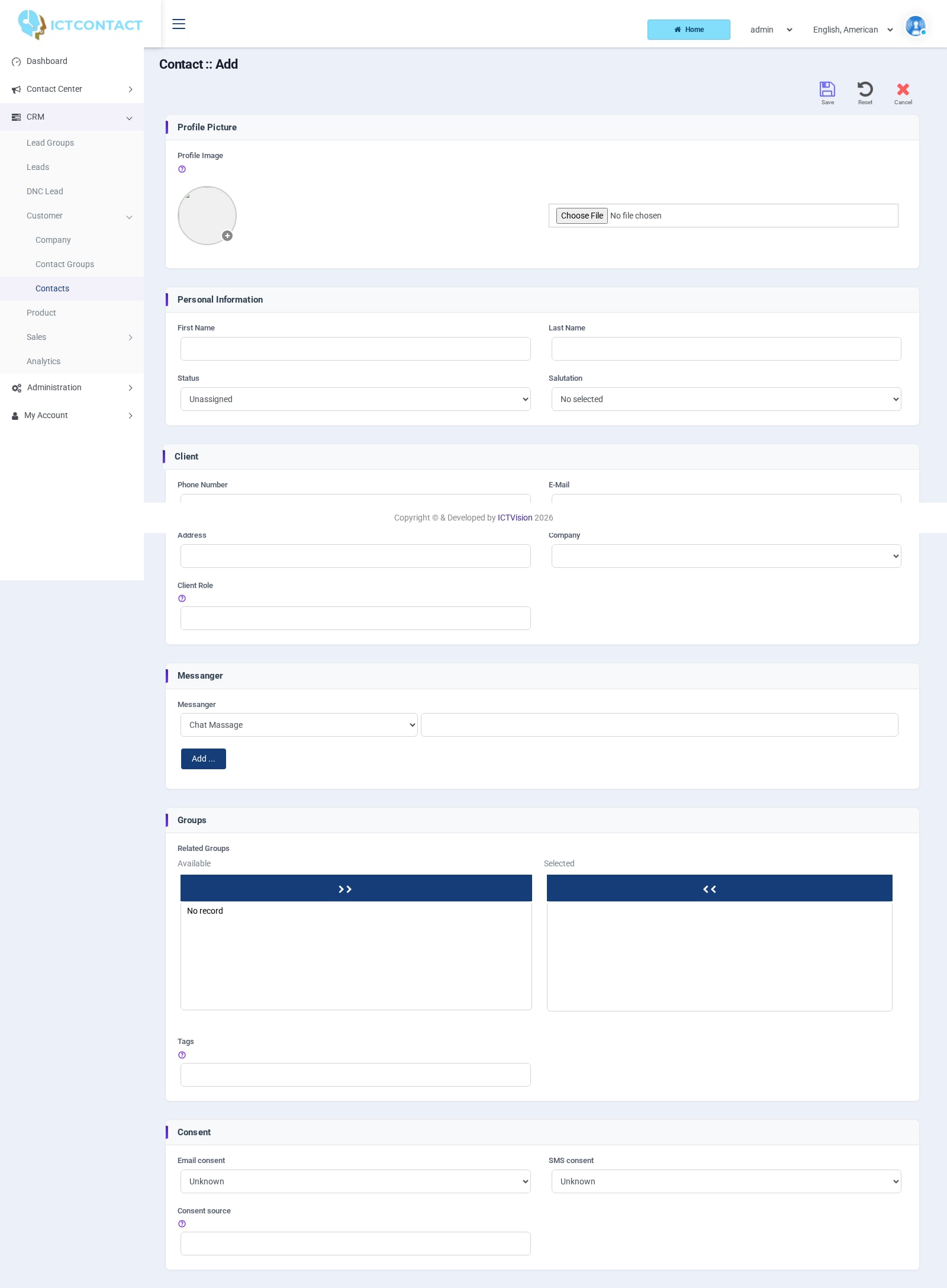
Task: Click the red Cancel icon
Action: [903, 89]
